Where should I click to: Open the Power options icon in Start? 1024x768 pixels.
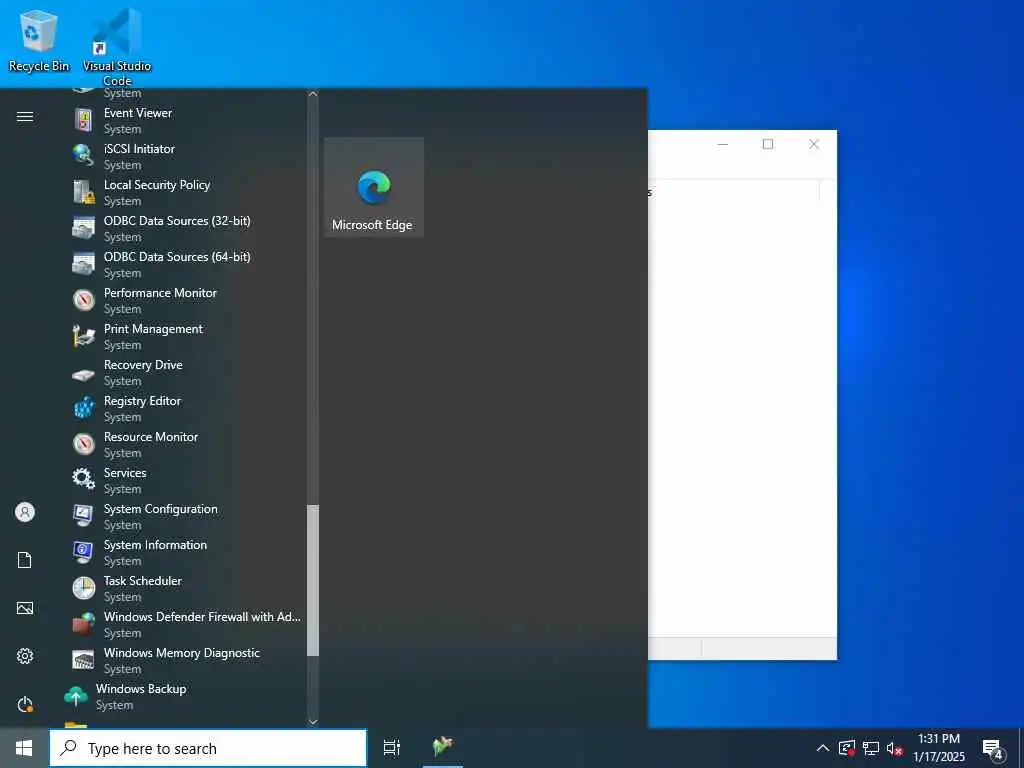(x=25, y=704)
